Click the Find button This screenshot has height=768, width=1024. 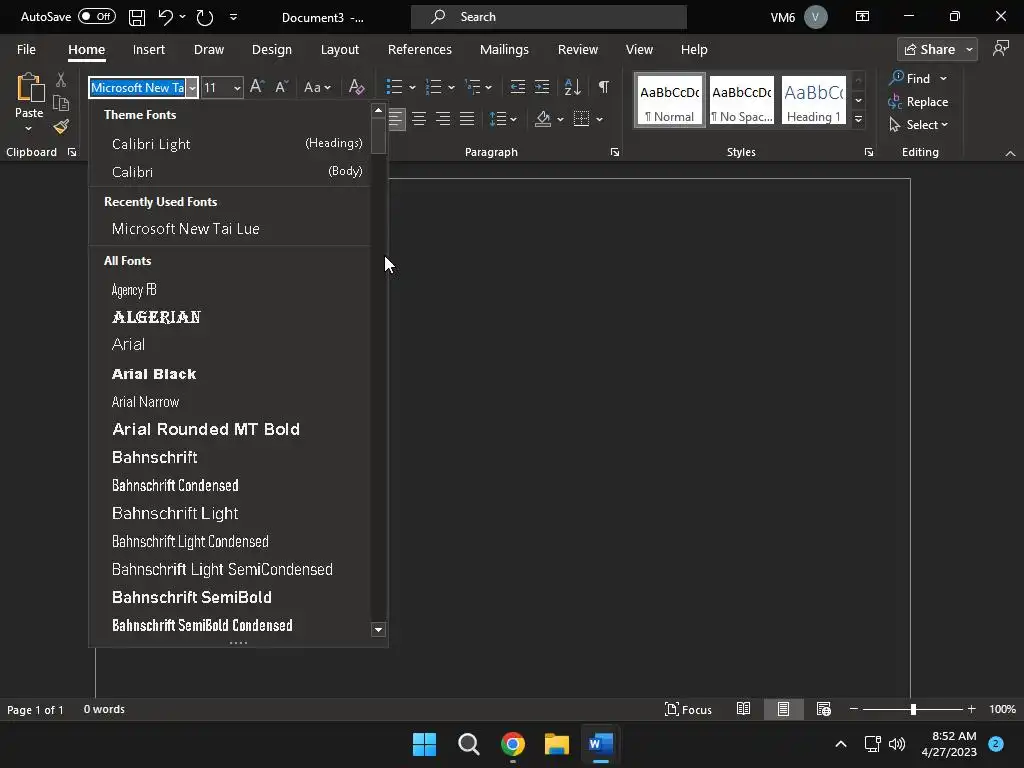click(x=910, y=78)
